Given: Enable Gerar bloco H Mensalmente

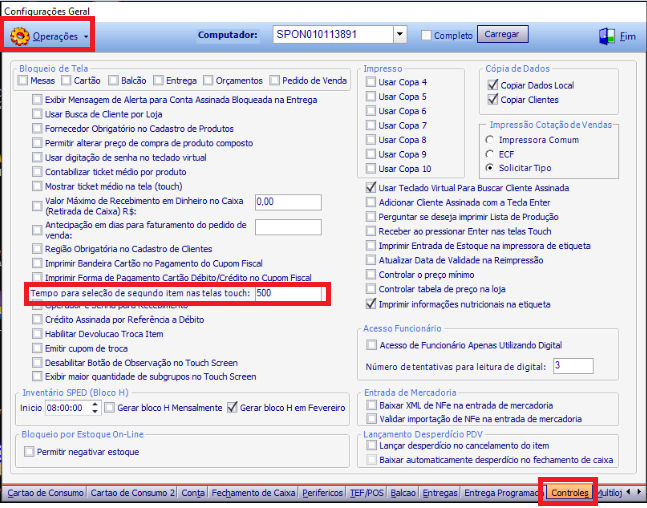Looking at the screenshot, I should [x=109, y=408].
